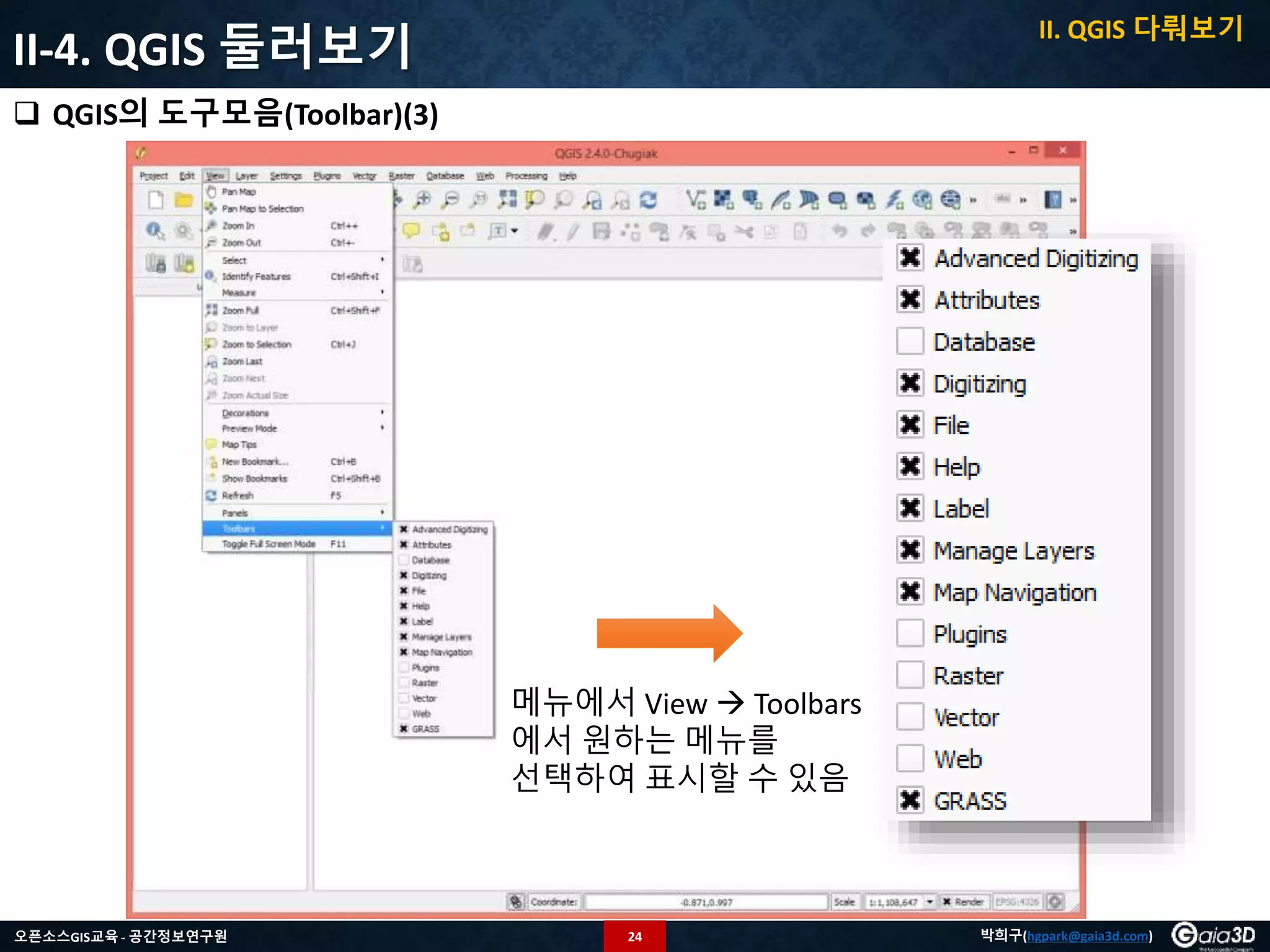Choose Show Bookmarks menu entry
Image resolution: width=1270 pixels, height=952 pixels.
298,478
